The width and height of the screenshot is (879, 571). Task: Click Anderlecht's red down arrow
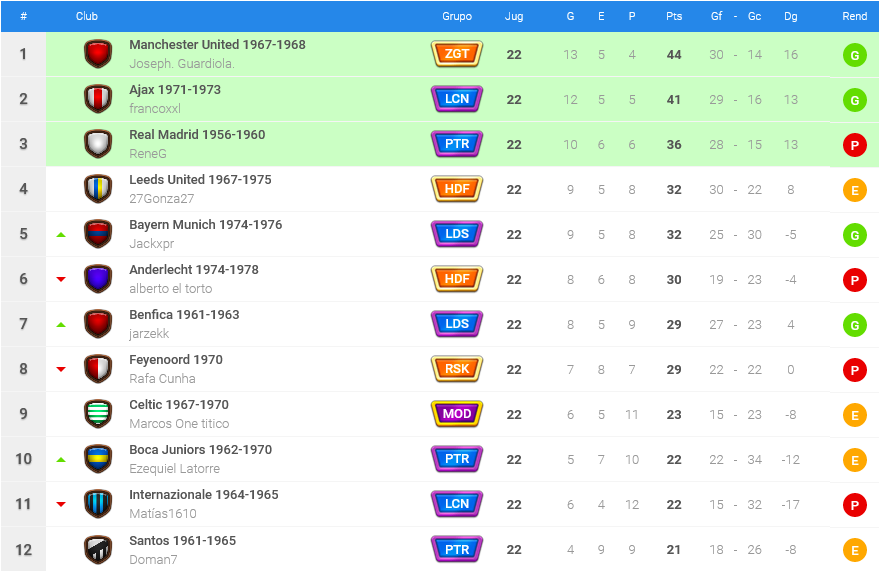click(x=61, y=279)
